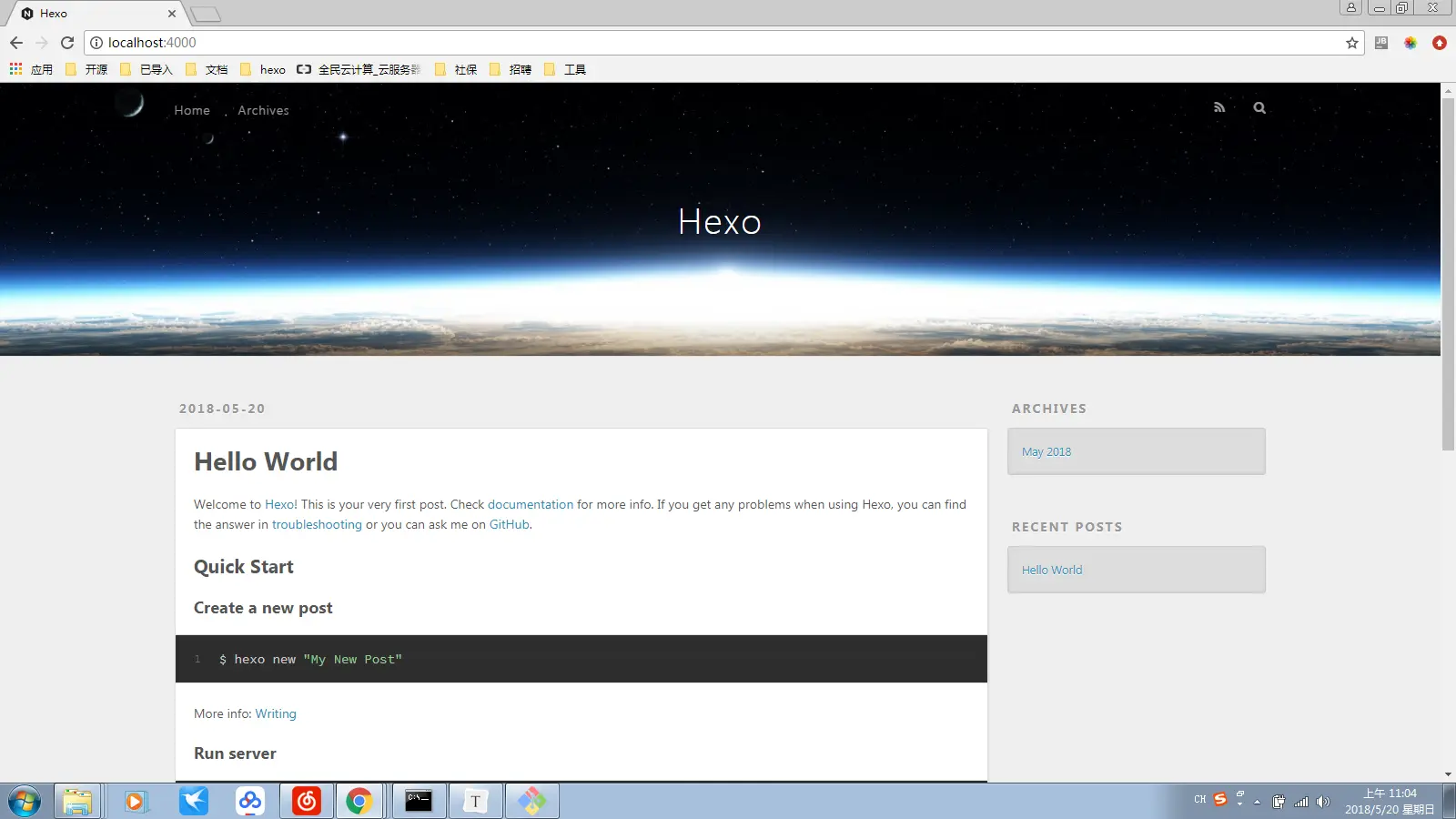Screen dimensions: 1456x819
Task: Click the Show desktop strip by the clock
Action: pyautogui.click(x=1449, y=802)
